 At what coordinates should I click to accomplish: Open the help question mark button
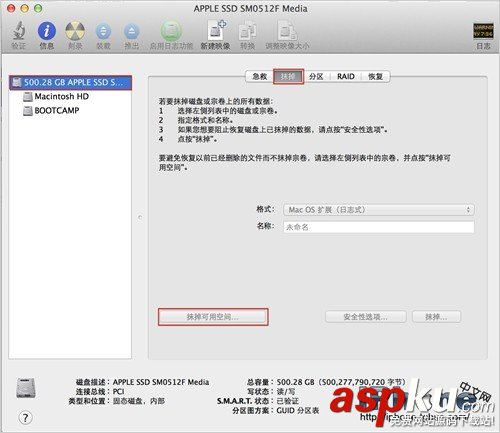(x=25, y=417)
